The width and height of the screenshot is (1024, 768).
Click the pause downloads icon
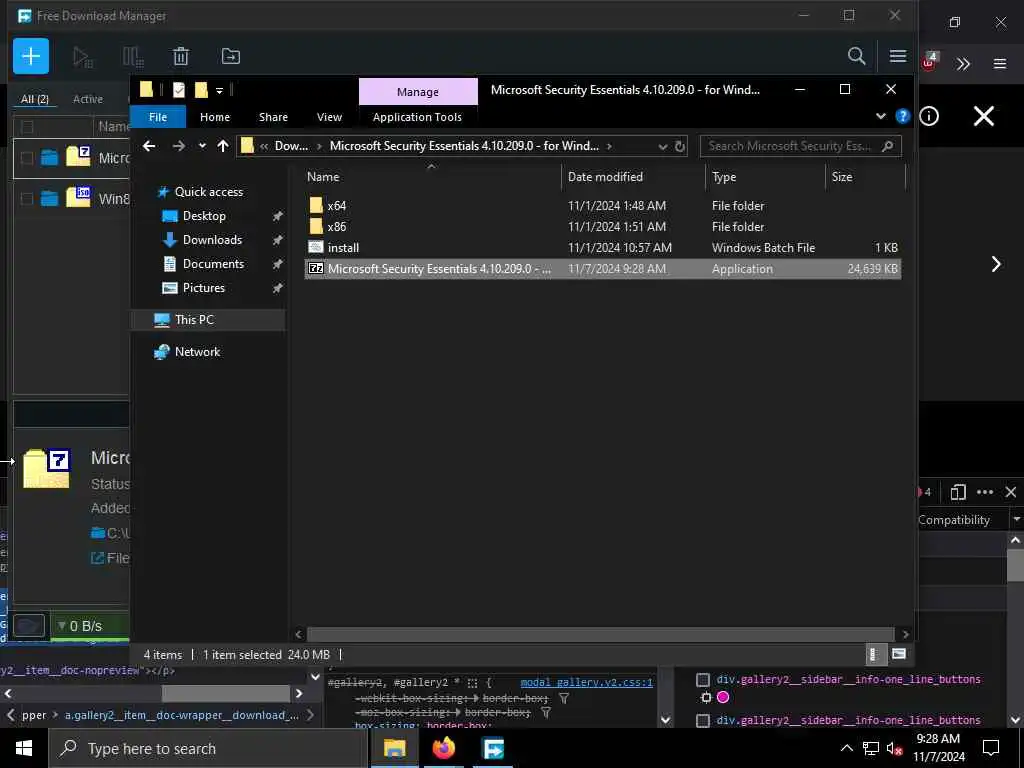tap(133, 57)
